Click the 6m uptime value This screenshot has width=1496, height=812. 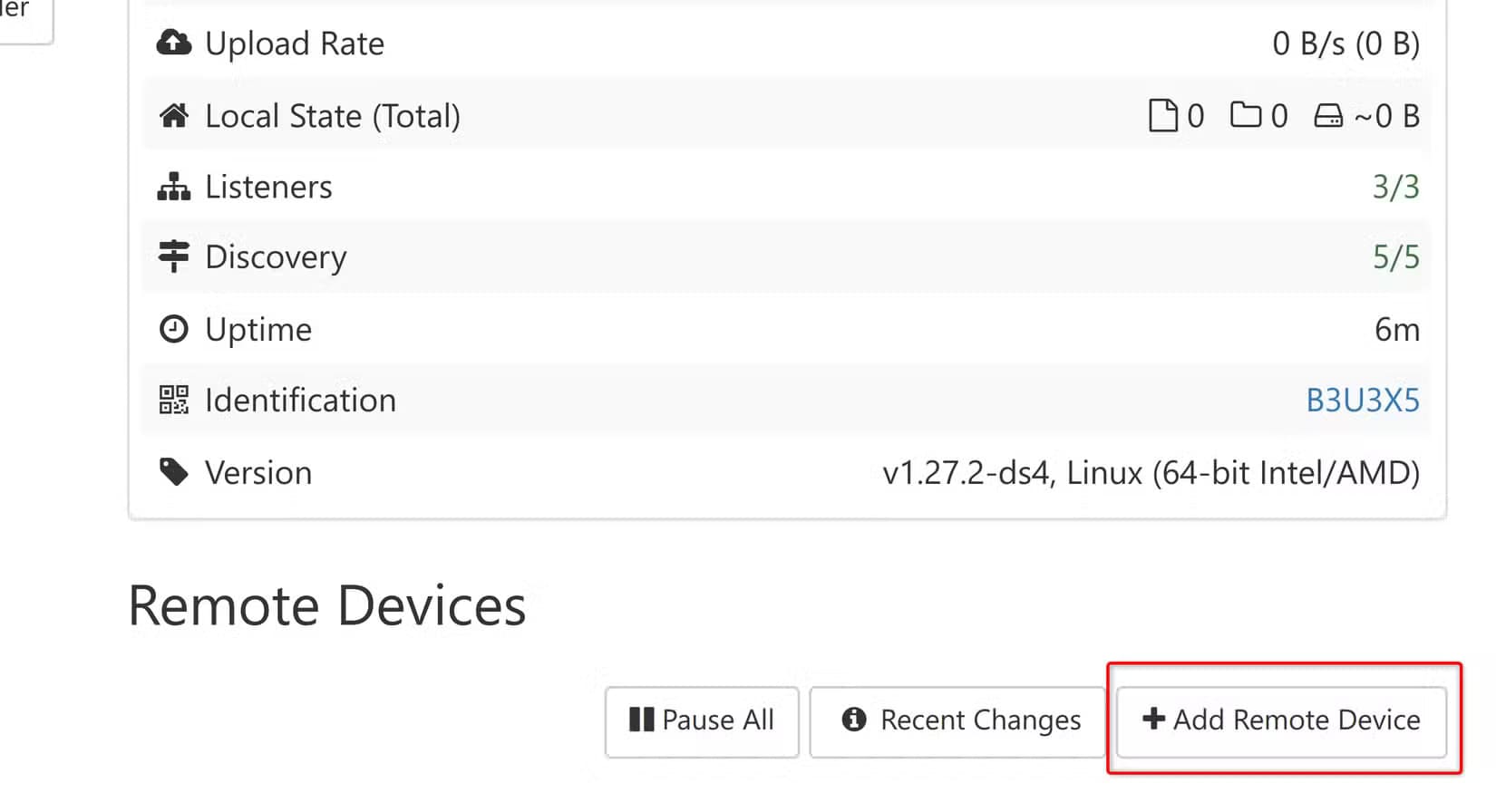[1396, 329]
